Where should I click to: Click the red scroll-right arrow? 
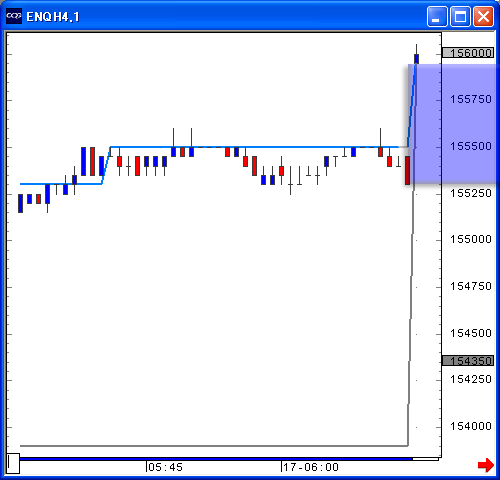click(x=486, y=465)
